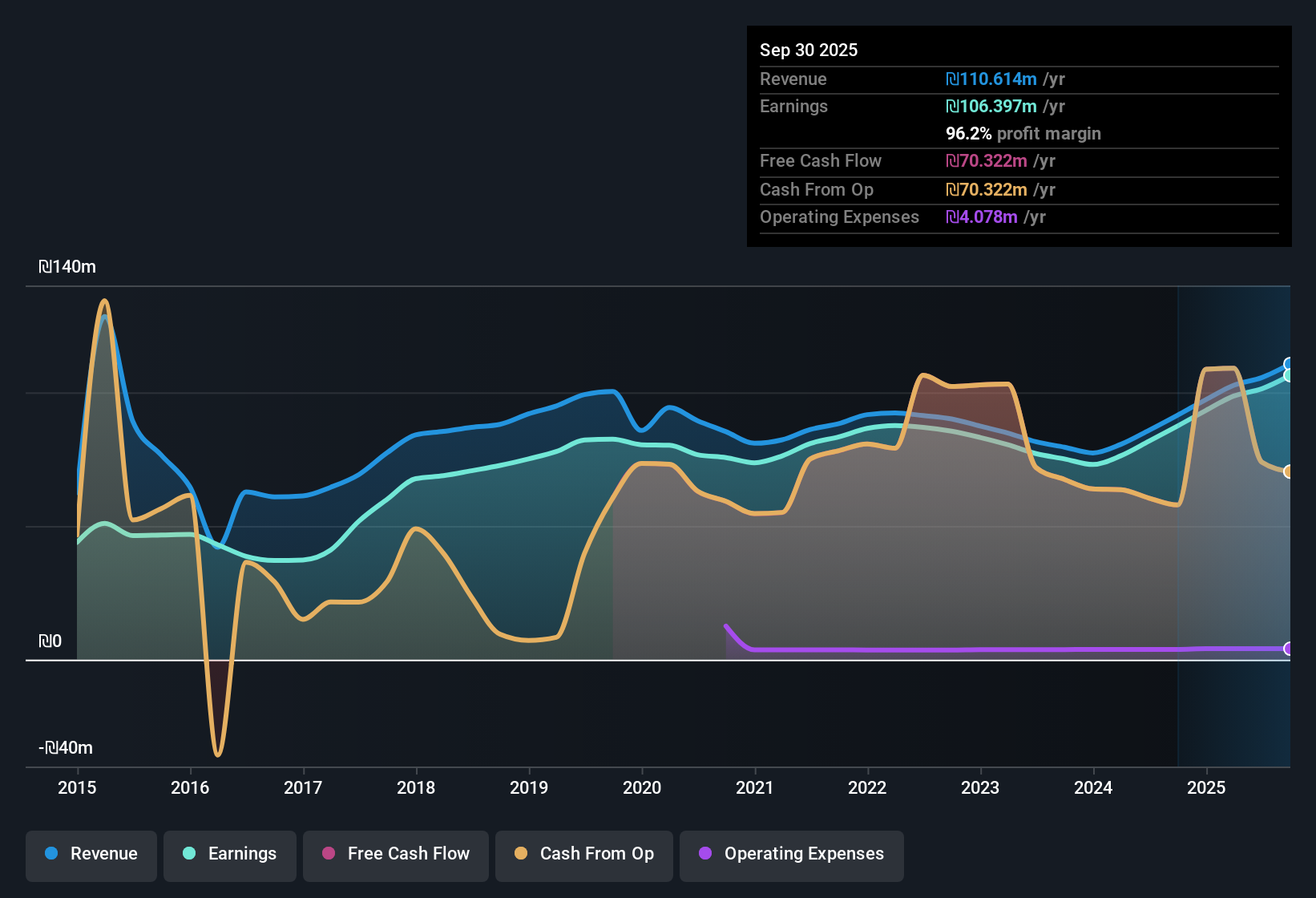1316x898 pixels.
Task: Toggle the Earnings series visibility
Action: 229,855
